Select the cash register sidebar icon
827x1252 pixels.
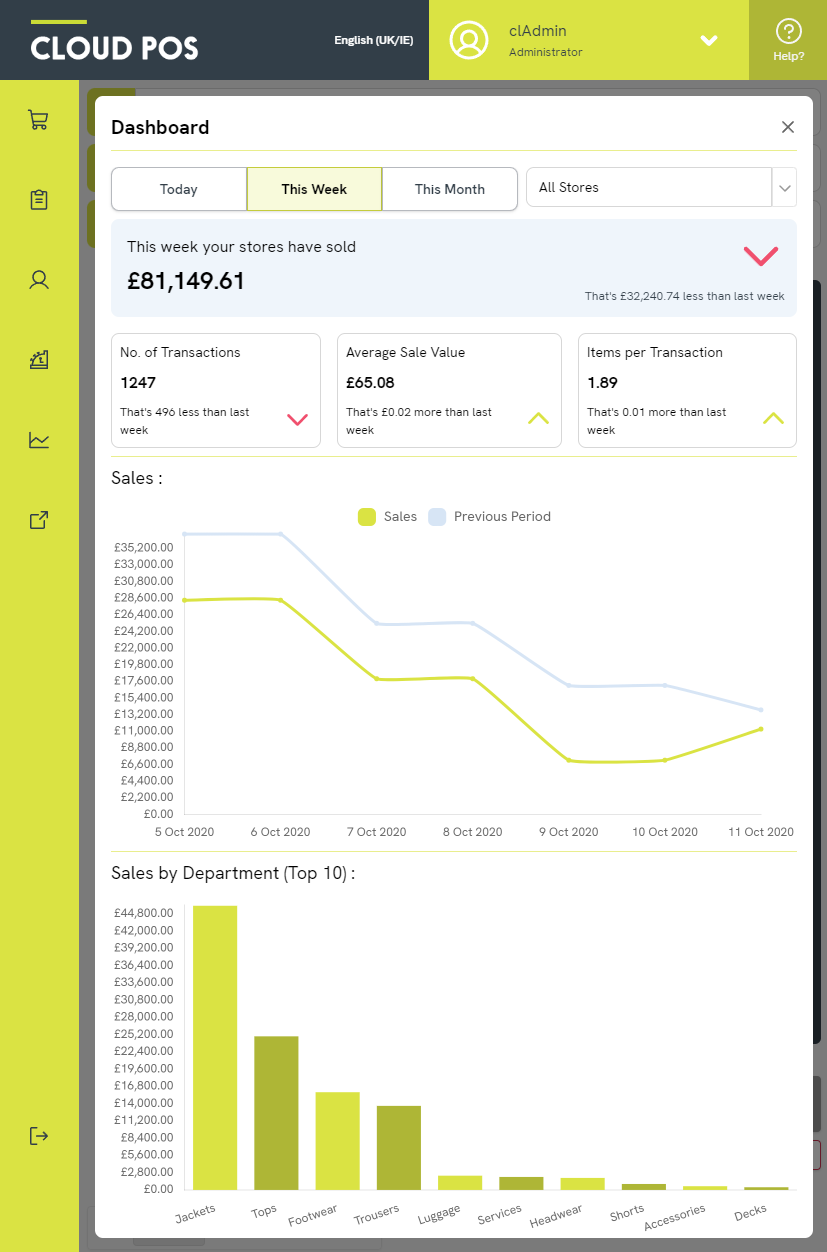click(x=39, y=360)
